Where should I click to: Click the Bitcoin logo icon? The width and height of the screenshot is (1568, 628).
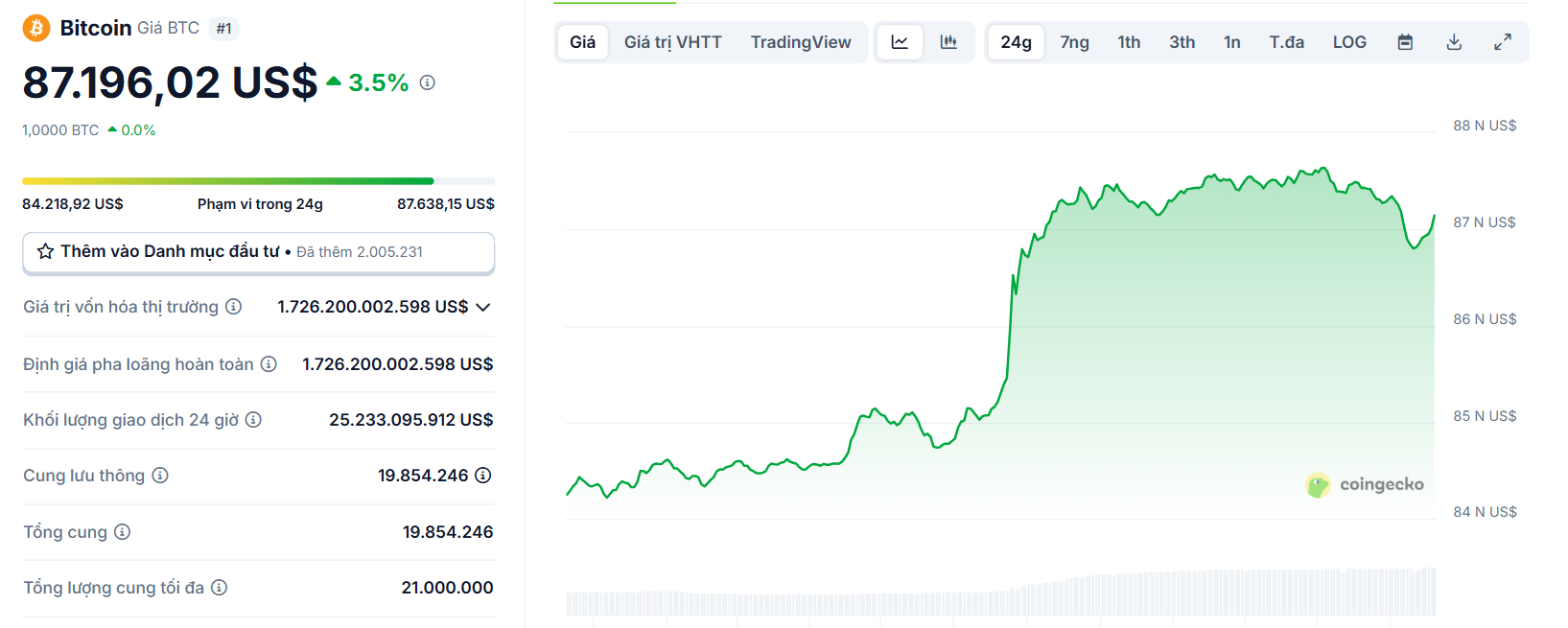pos(36,28)
